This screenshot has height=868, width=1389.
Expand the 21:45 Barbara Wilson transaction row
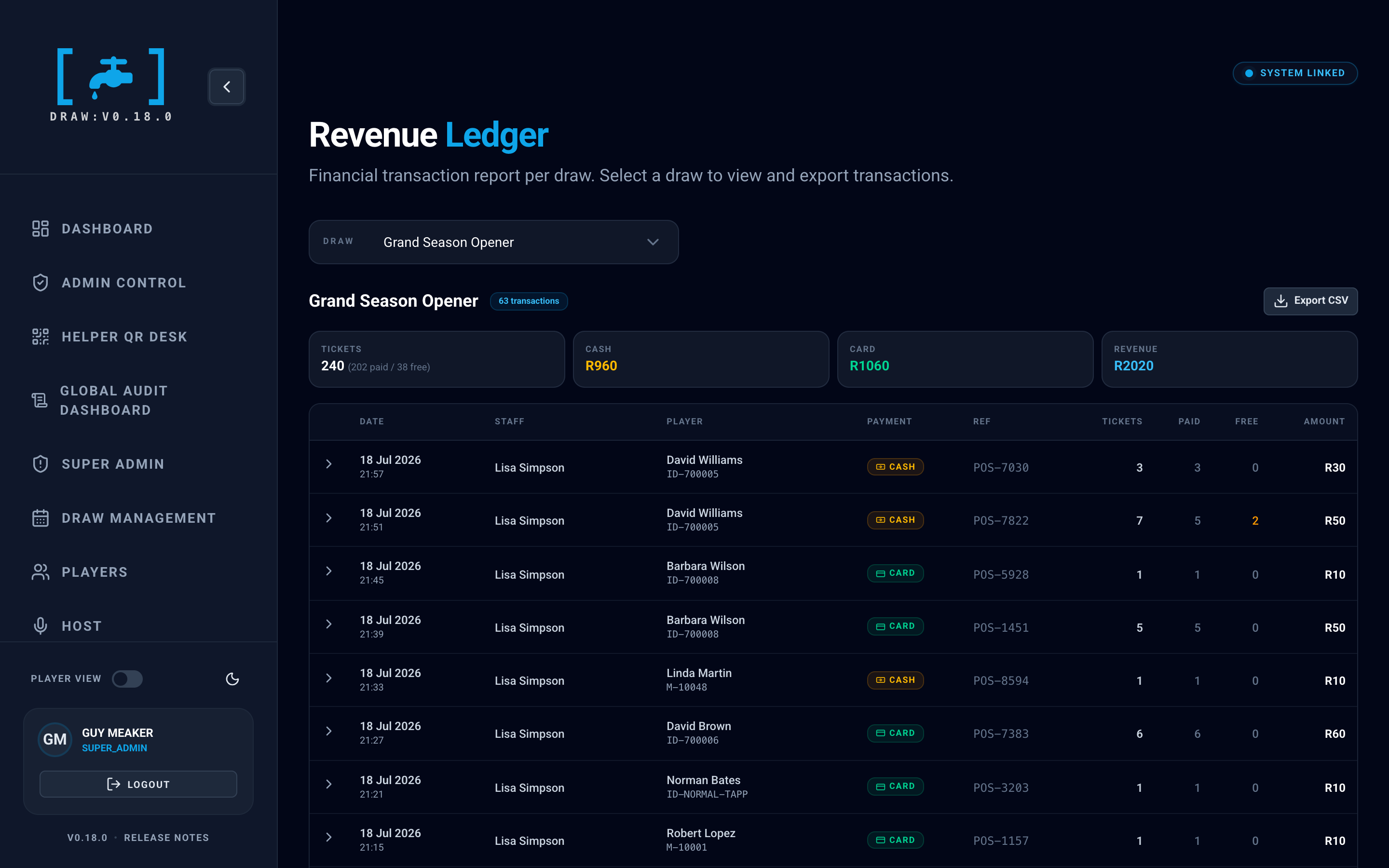pyautogui.click(x=329, y=571)
